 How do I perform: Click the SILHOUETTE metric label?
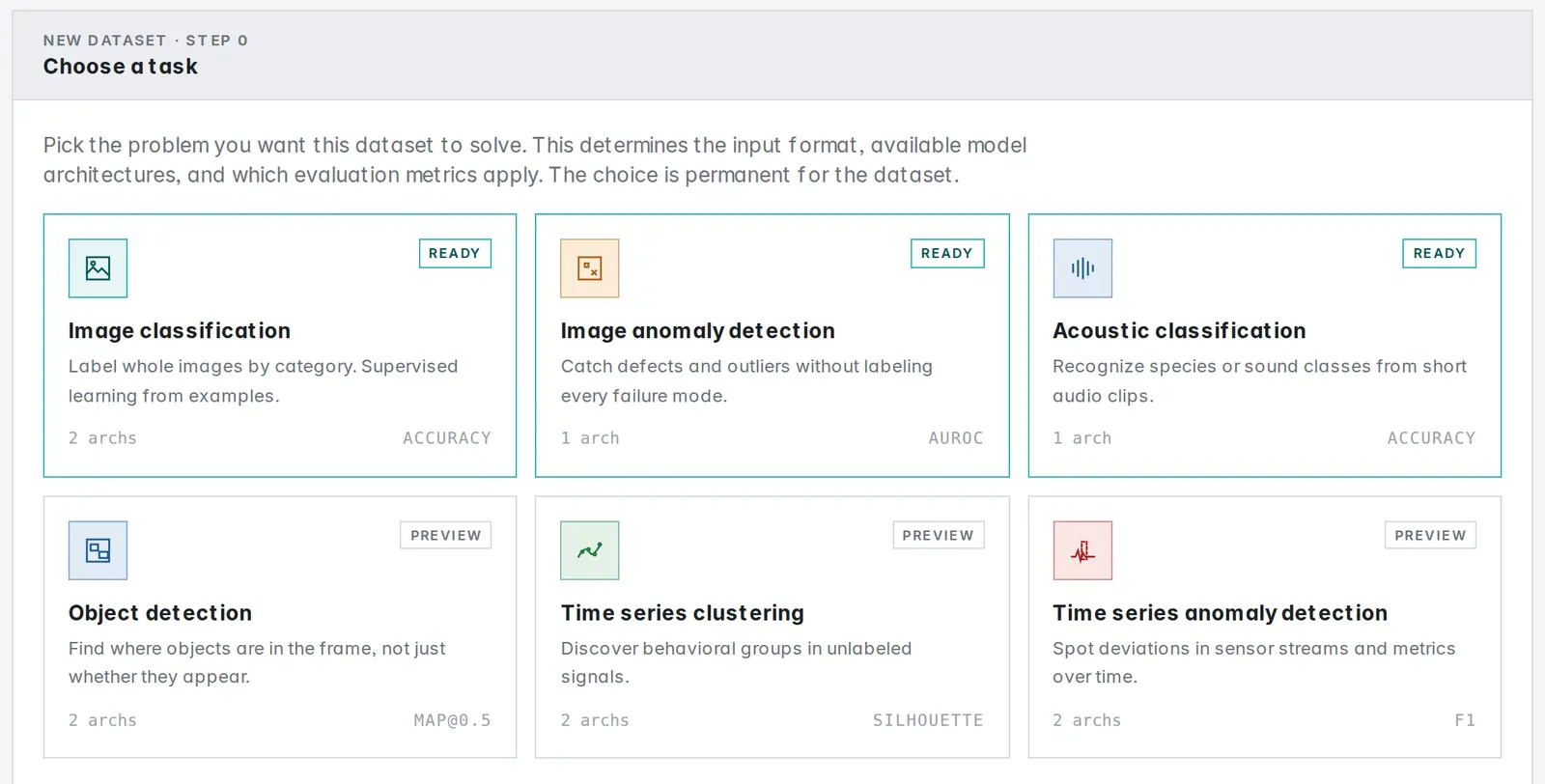point(928,720)
